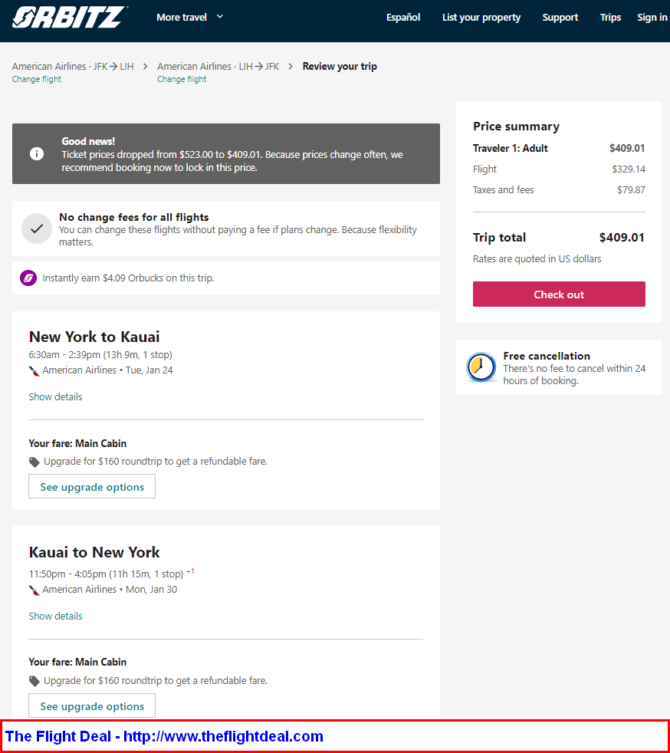Click the Orbitz logo
Screen dimensions: 670x753
pos(70,17)
